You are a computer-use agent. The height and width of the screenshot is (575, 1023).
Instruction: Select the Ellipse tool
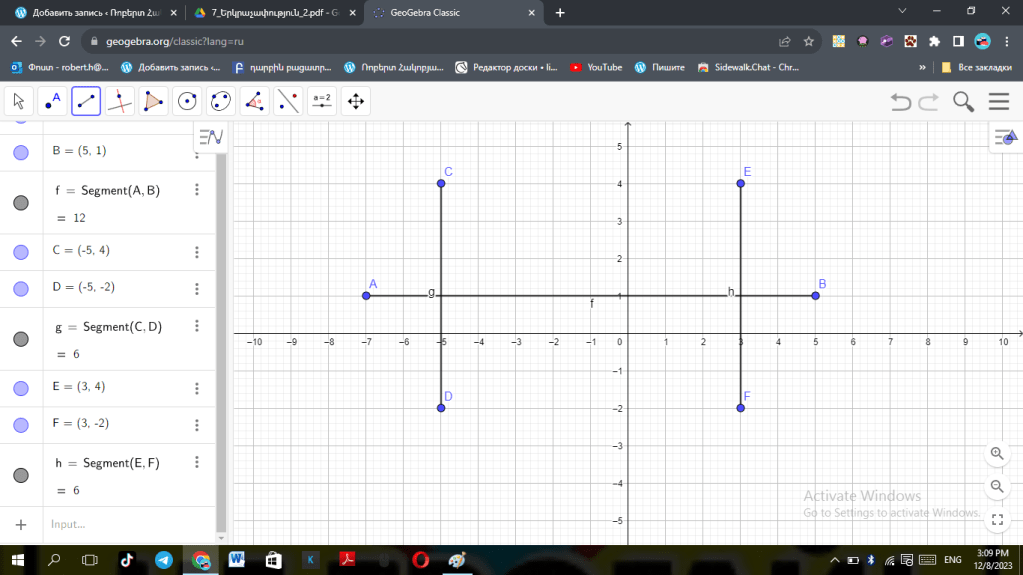(221, 101)
